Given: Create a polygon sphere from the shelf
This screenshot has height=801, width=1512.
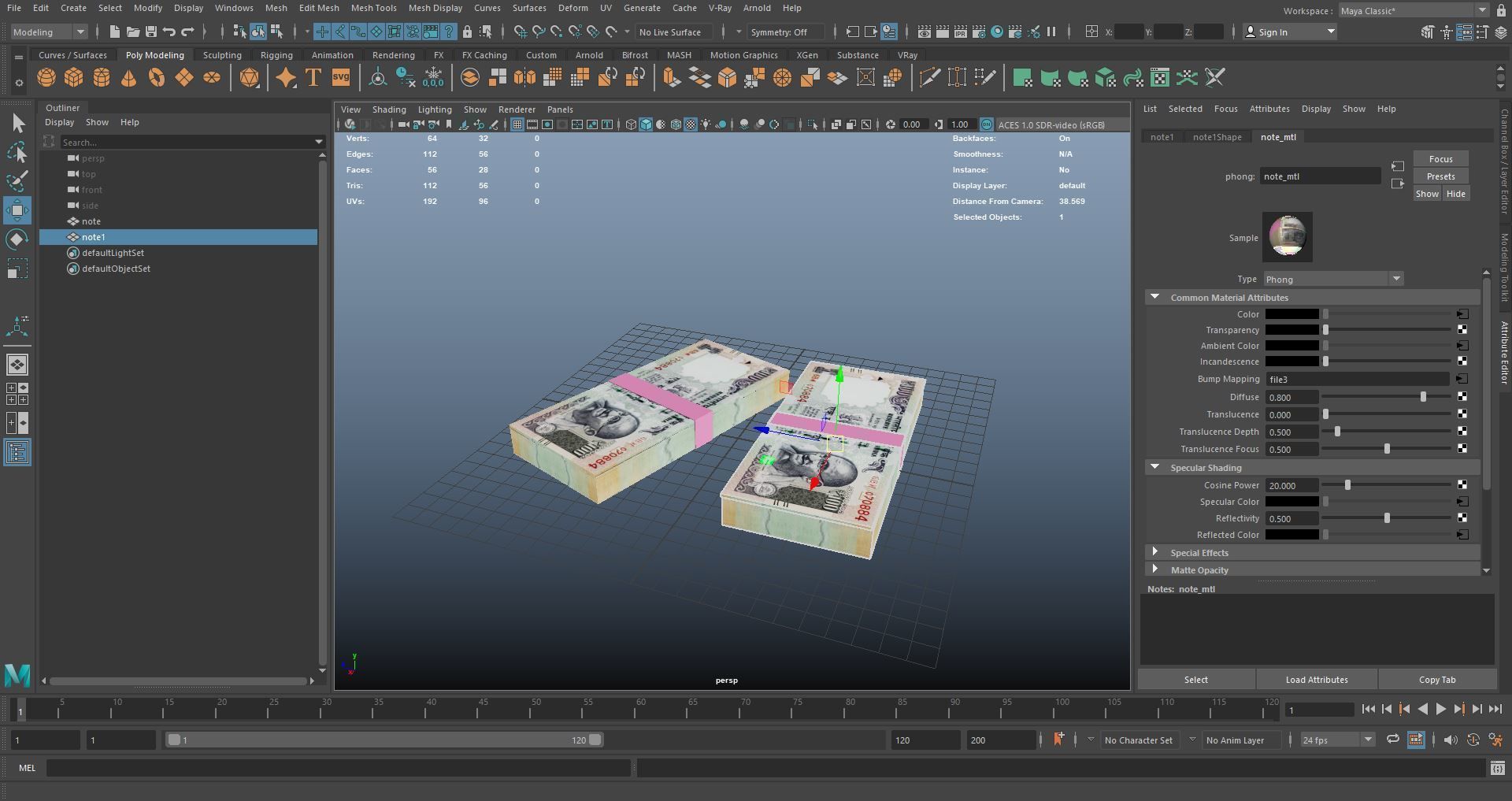Looking at the screenshot, I should pos(46,78).
